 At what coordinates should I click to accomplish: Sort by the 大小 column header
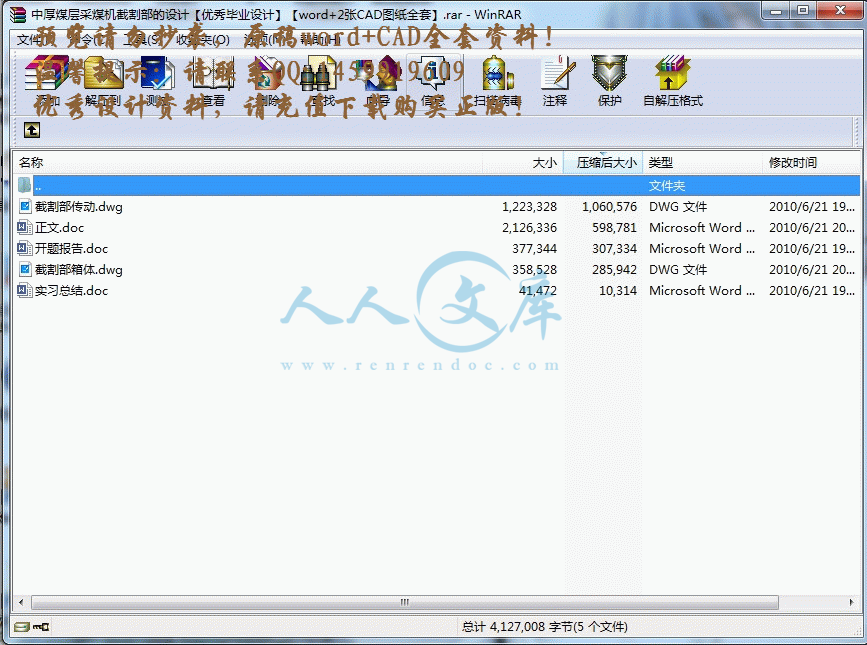pos(523,162)
